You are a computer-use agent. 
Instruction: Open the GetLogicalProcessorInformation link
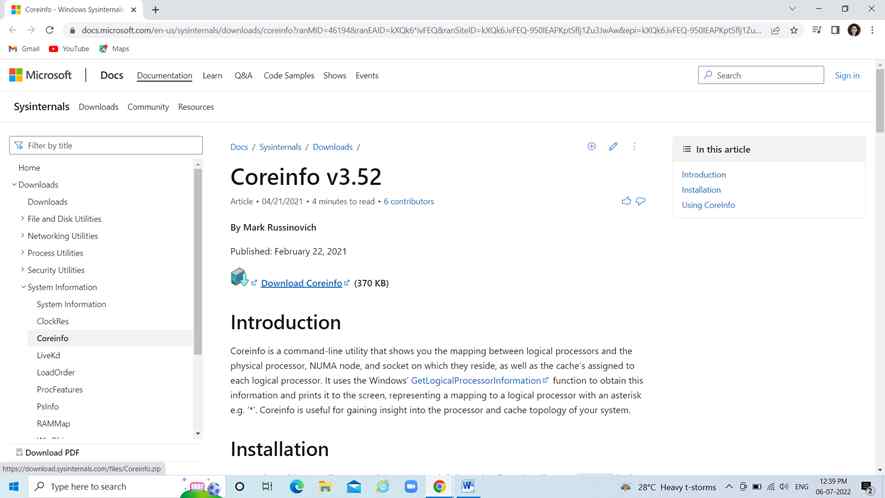476,381
